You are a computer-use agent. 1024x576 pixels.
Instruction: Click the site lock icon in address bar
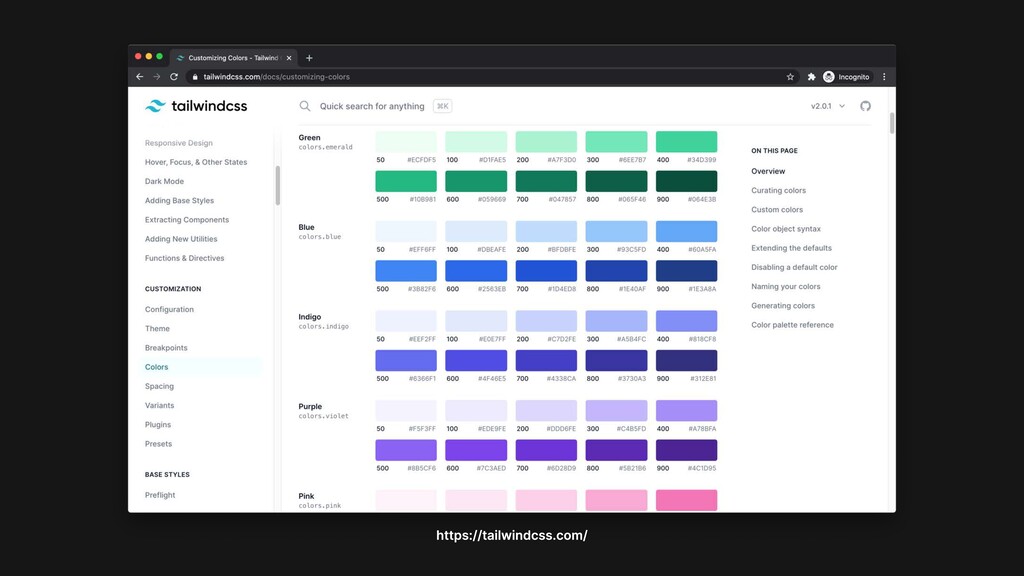(195, 77)
